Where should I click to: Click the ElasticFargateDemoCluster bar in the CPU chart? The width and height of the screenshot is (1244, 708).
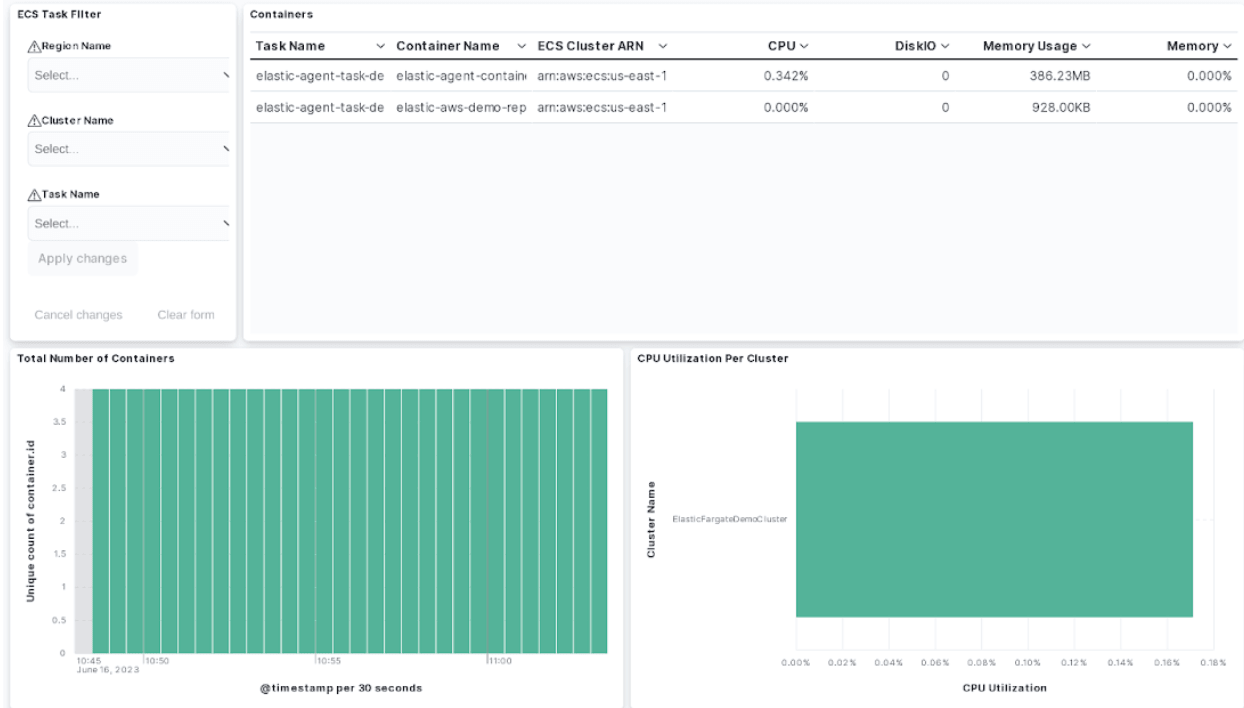point(994,519)
